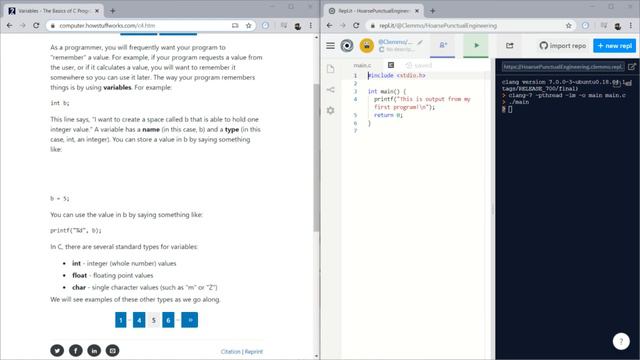Open new tab in HowStuffWorks window

[113, 11]
